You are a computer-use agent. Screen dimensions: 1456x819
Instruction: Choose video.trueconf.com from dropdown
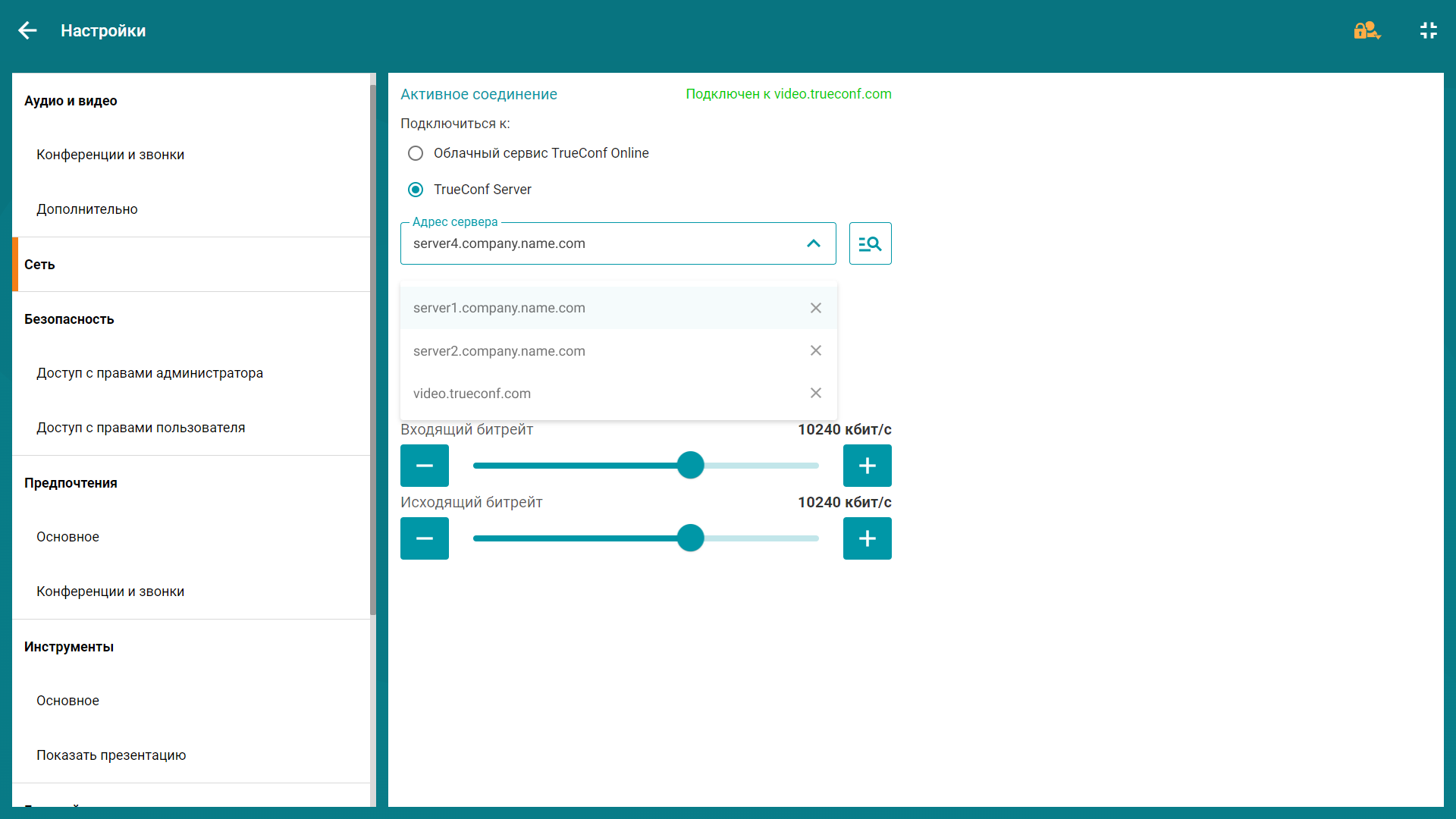(x=618, y=393)
